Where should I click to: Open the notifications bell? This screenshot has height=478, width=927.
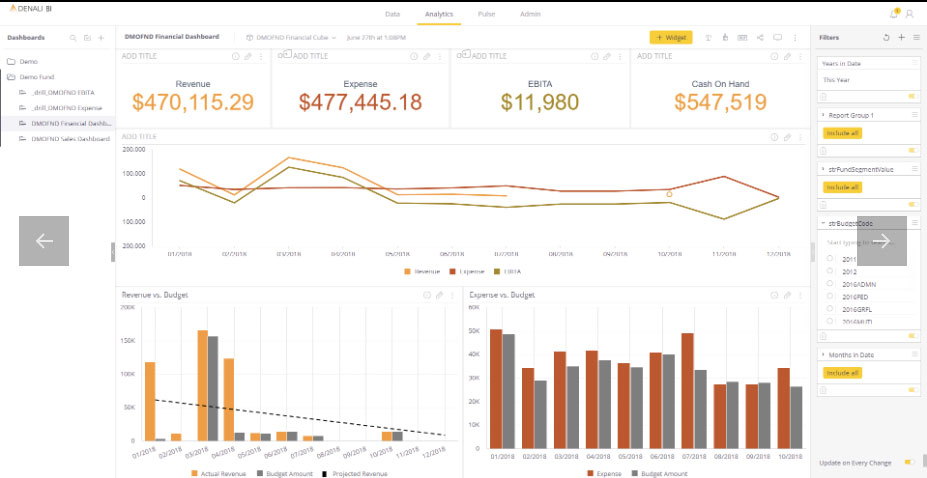(894, 14)
